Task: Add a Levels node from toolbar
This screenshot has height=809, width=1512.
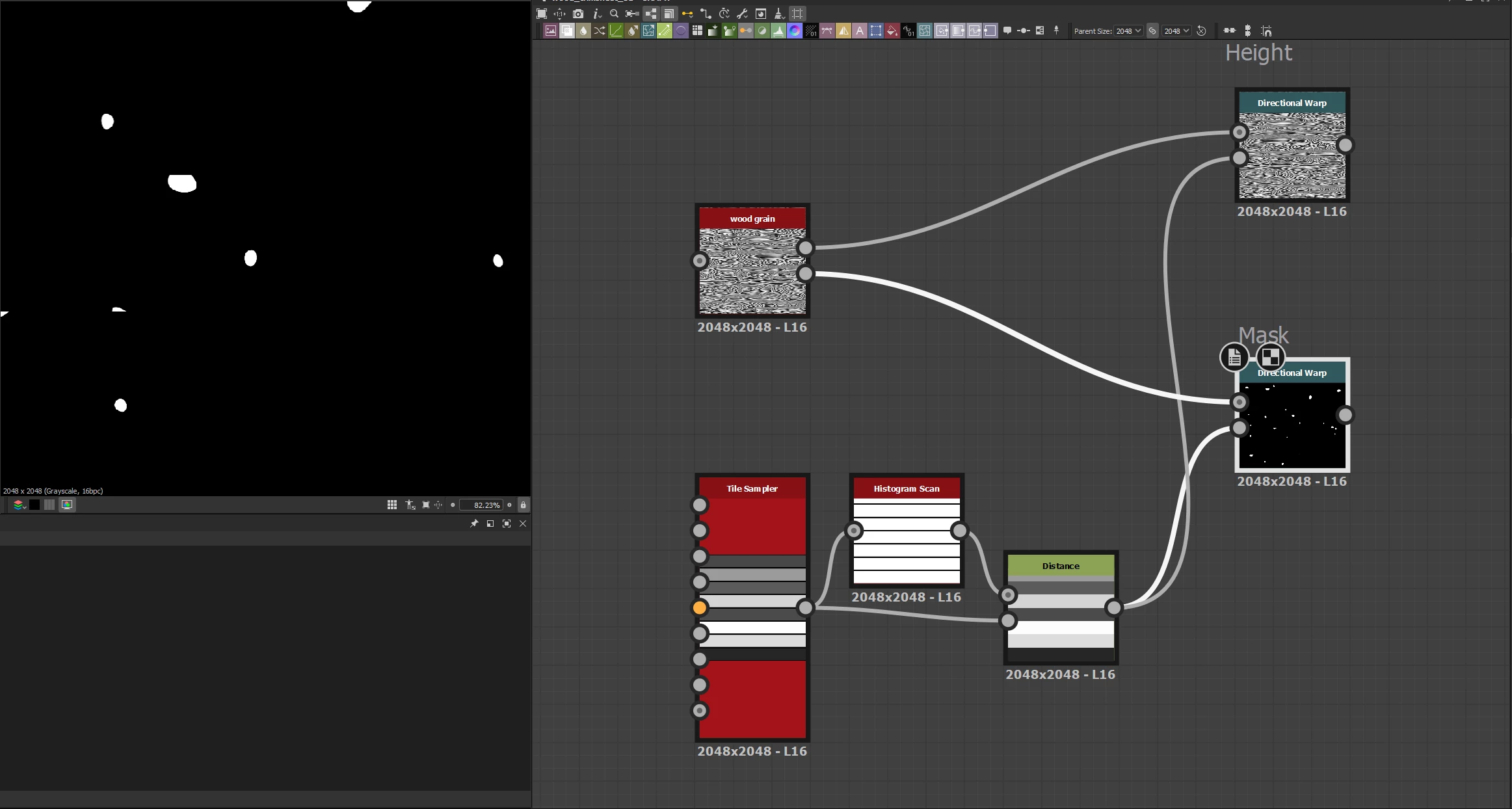Action: 778,31
